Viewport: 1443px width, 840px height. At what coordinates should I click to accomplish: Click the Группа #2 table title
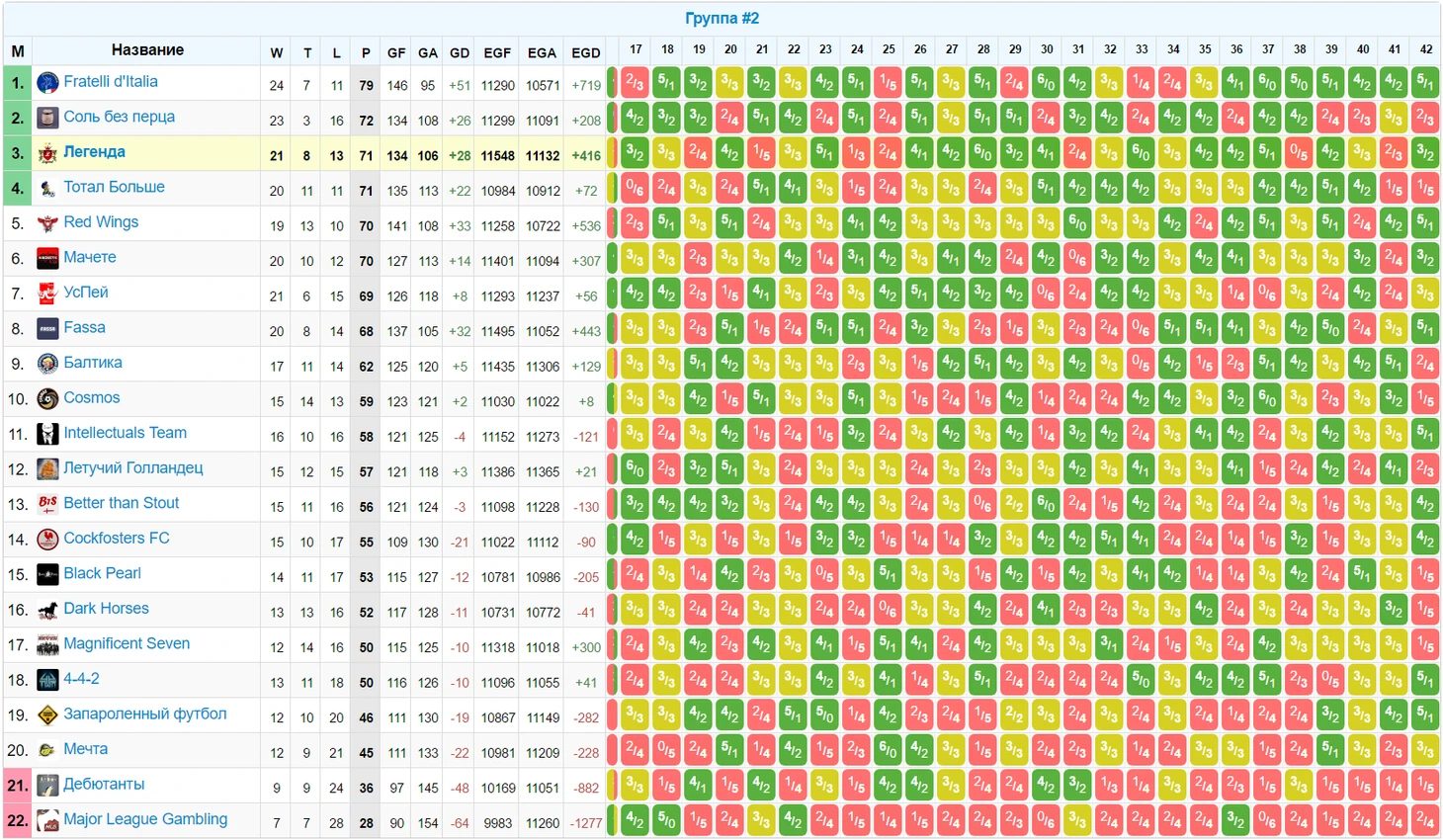[x=722, y=19]
